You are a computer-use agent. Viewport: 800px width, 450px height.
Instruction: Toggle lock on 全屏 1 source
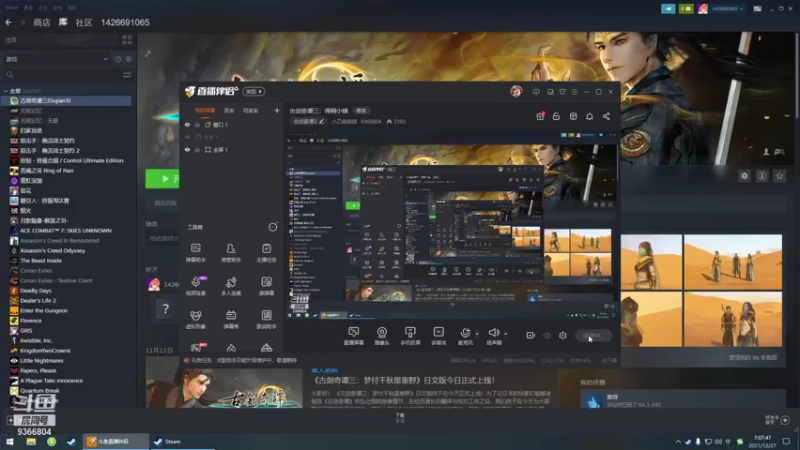[197, 149]
